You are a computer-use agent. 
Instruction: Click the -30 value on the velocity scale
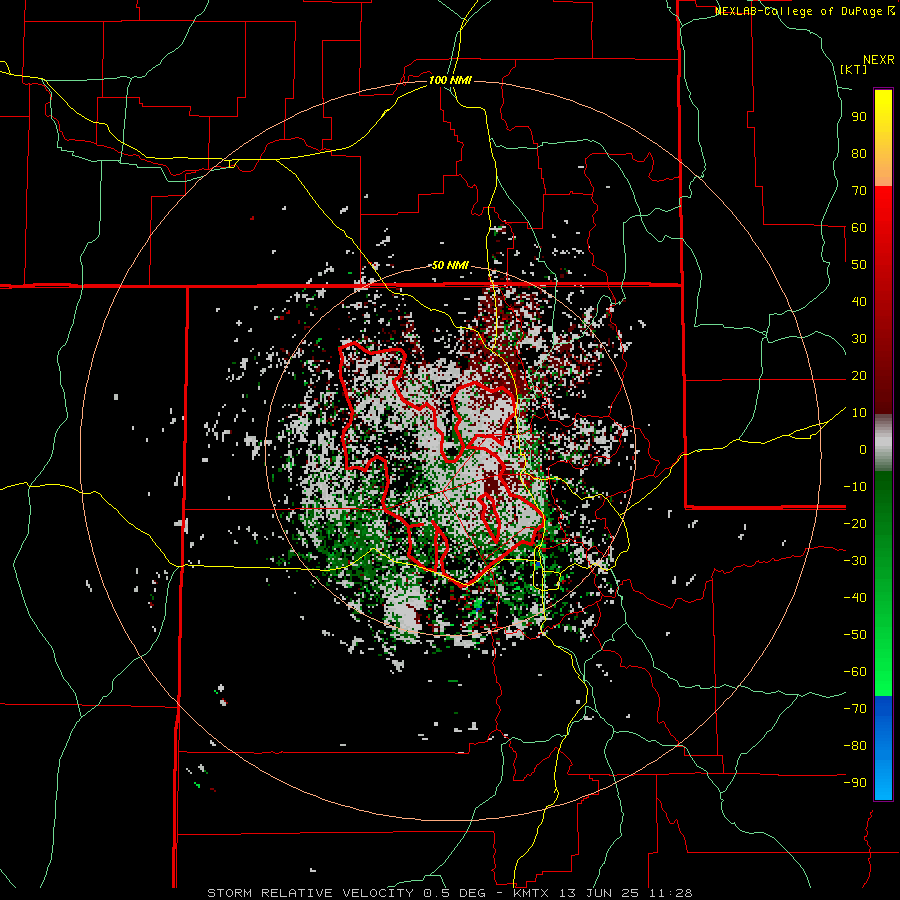(855, 561)
